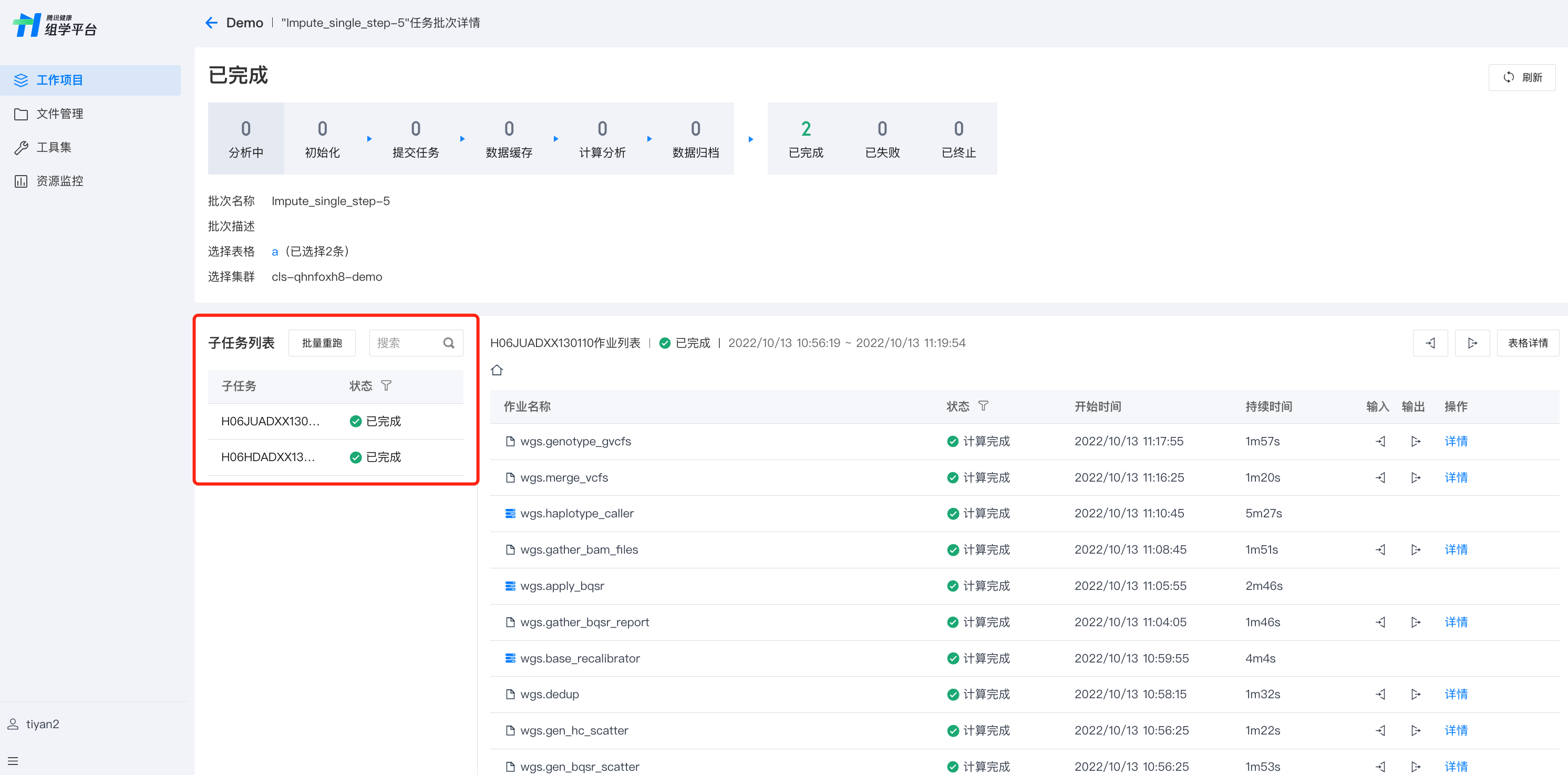Click the input icon button next to 表格详情
Viewport: 1568px width, 775px height.
coord(1430,343)
